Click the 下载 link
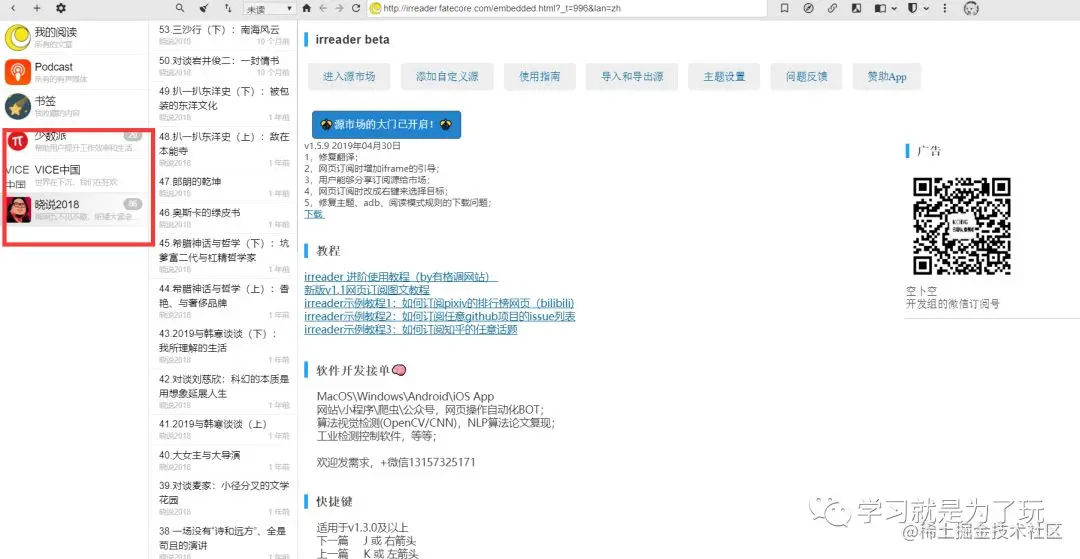The height and width of the screenshot is (559, 1080). point(314,214)
